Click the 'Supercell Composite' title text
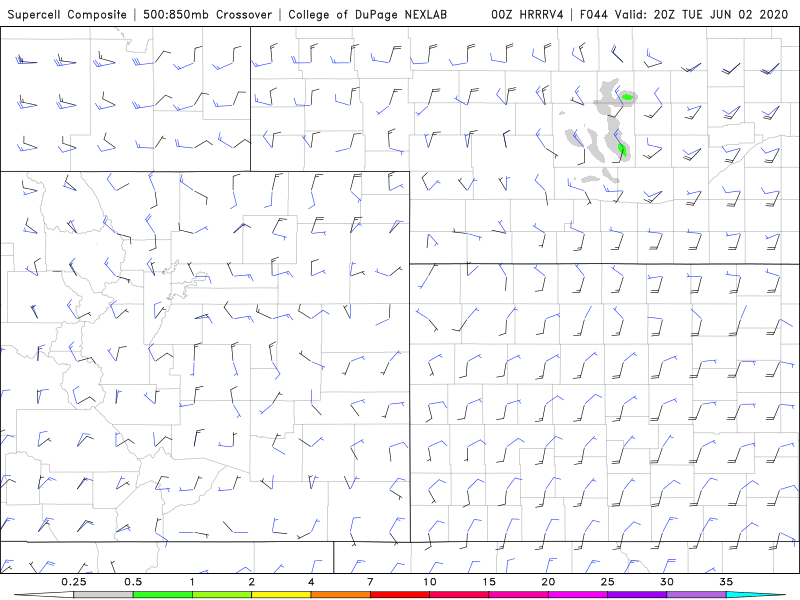 67,15
